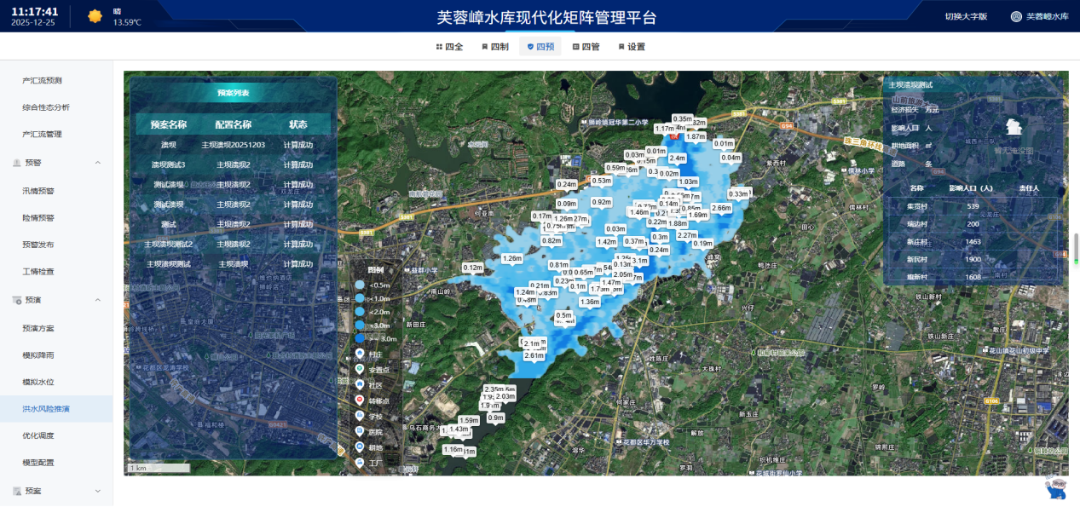Expand the 预案 sidebar section
This screenshot has width=1080, height=507.
point(97,491)
